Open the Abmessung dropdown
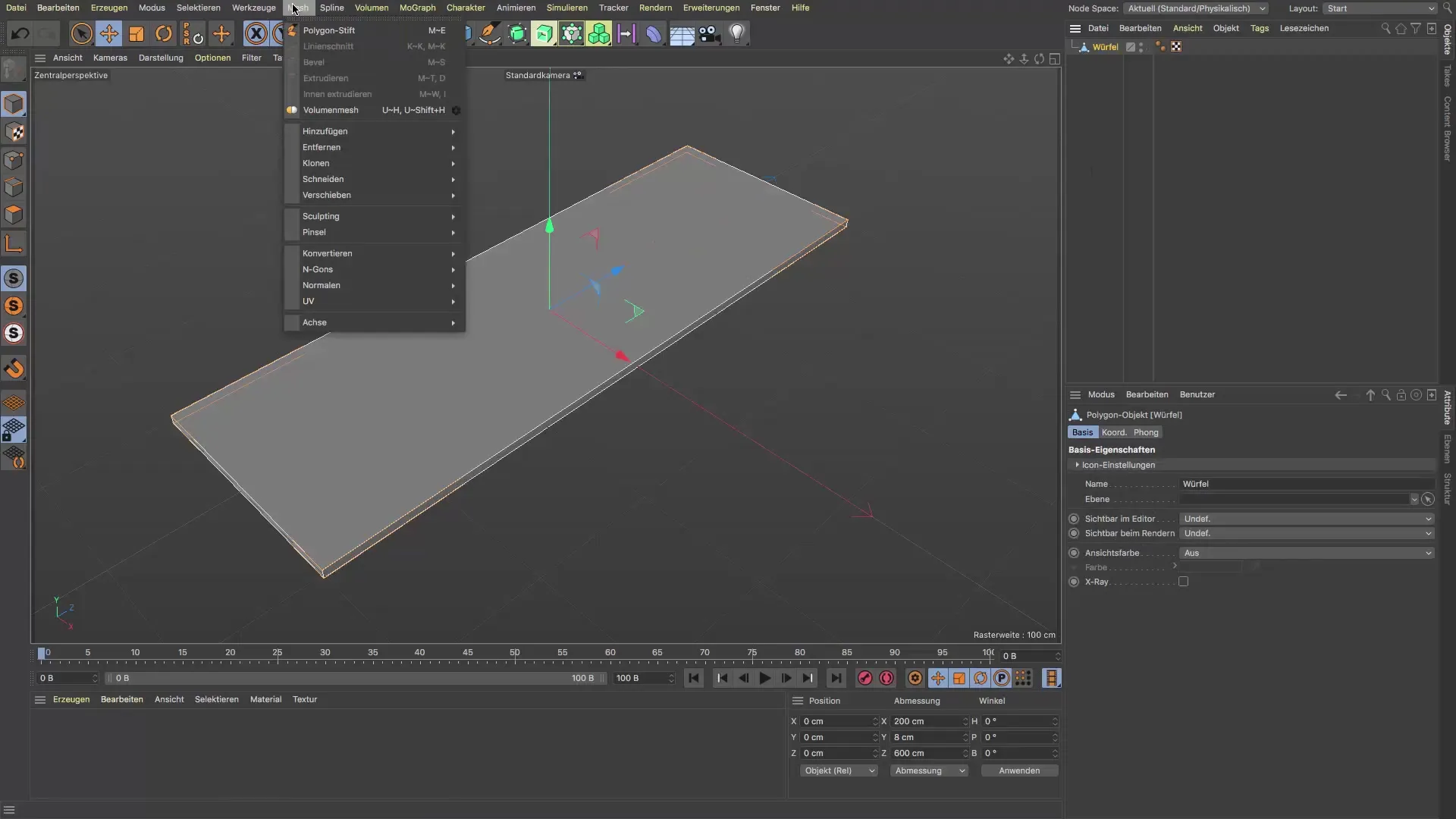 [x=929, y=770]
